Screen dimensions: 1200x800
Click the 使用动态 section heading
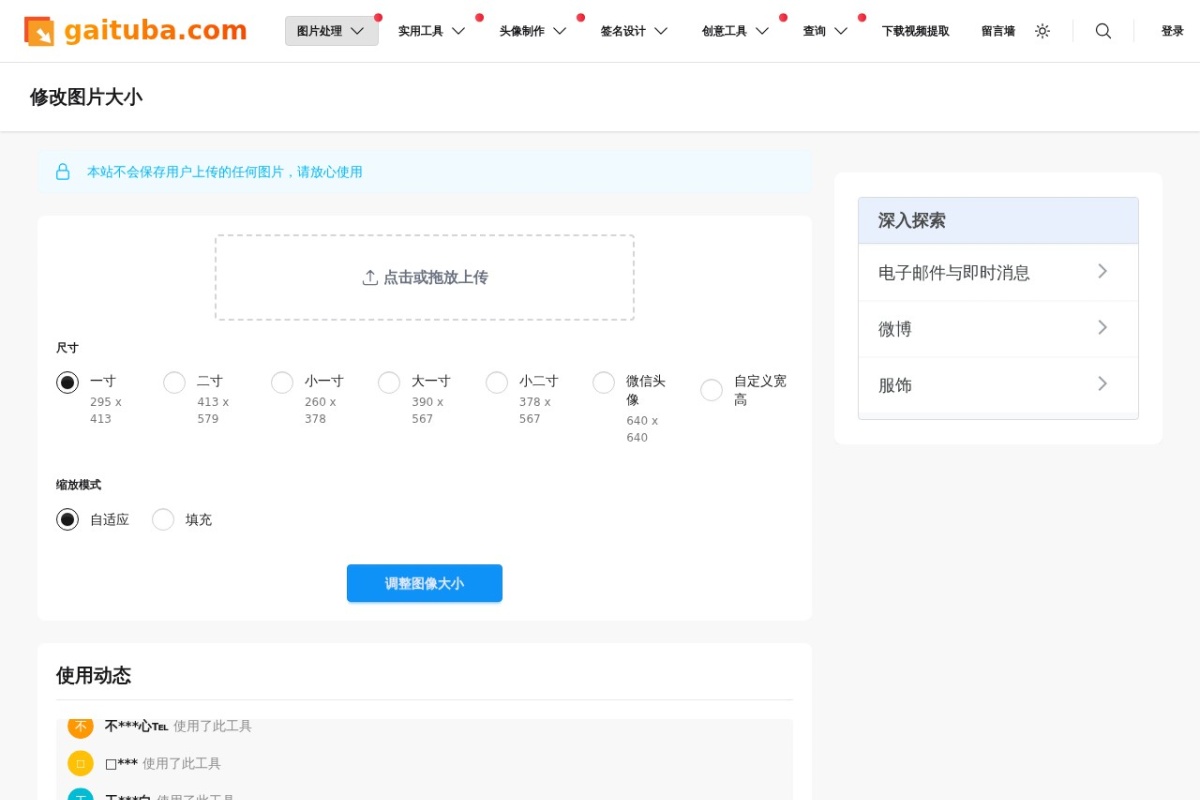pyautogui.click(x=93, y=675)
